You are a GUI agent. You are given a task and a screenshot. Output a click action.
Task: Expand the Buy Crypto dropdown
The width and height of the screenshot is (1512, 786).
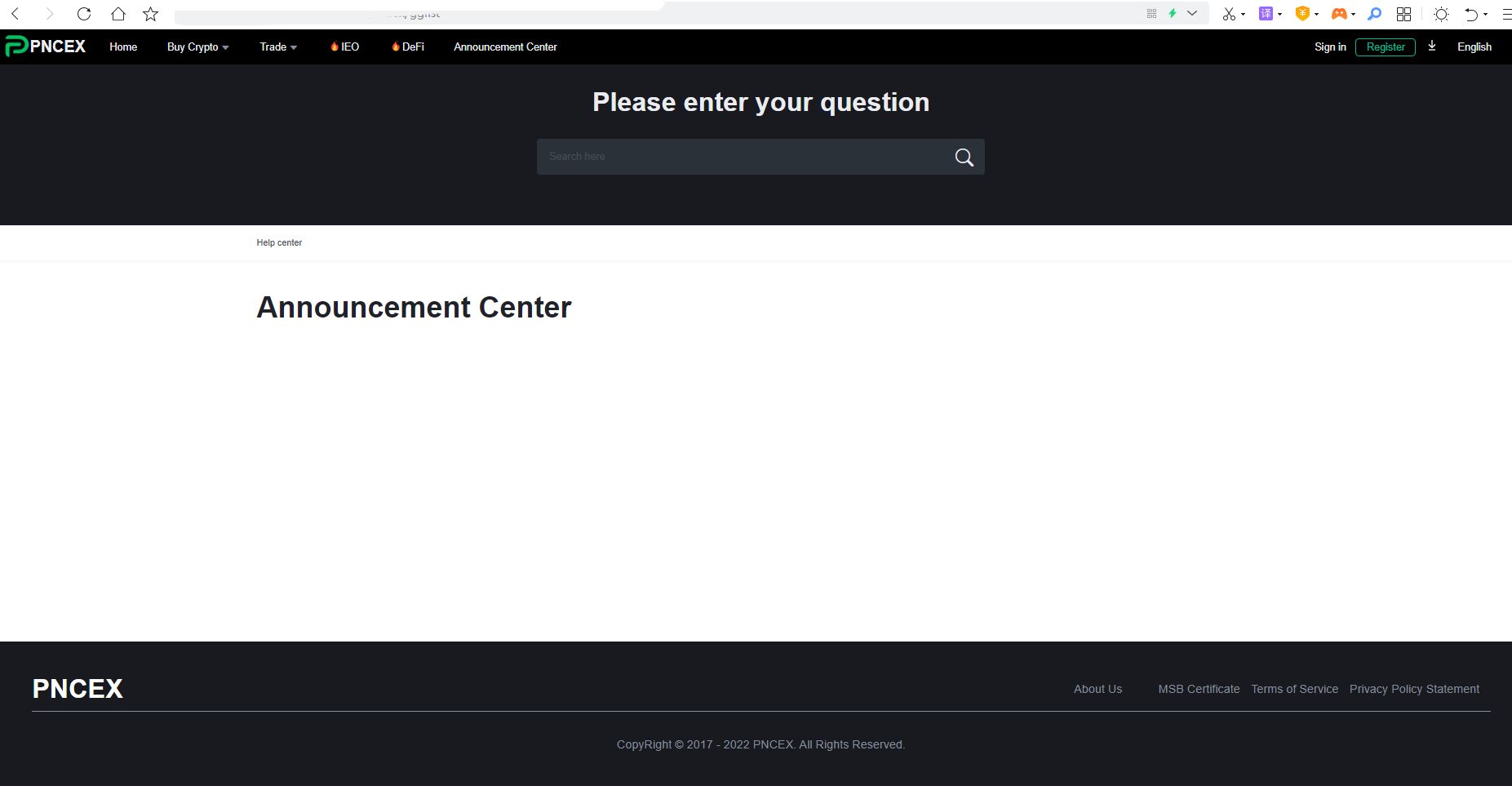197,47
